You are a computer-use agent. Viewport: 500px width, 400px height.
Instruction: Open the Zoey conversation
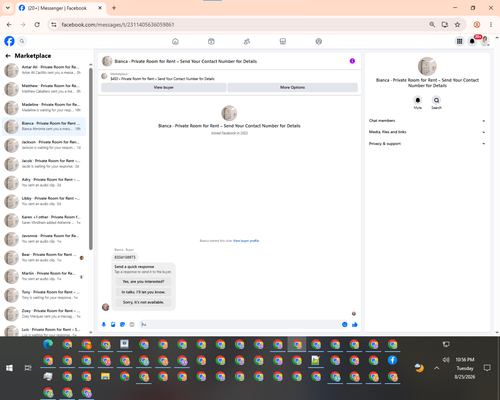45,314
